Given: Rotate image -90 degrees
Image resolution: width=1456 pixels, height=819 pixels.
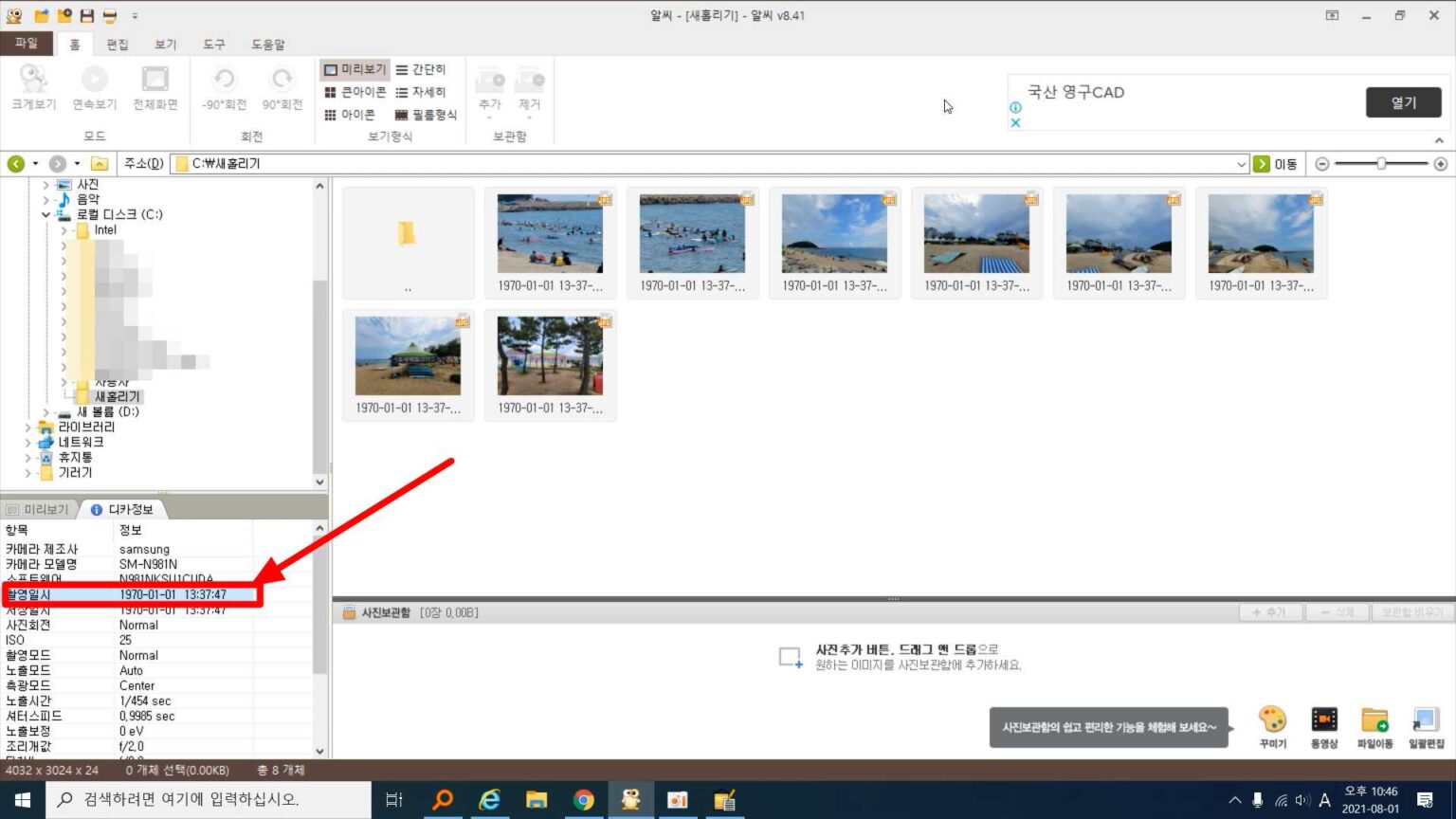Looking at the screenshot, I should [224, 90].
